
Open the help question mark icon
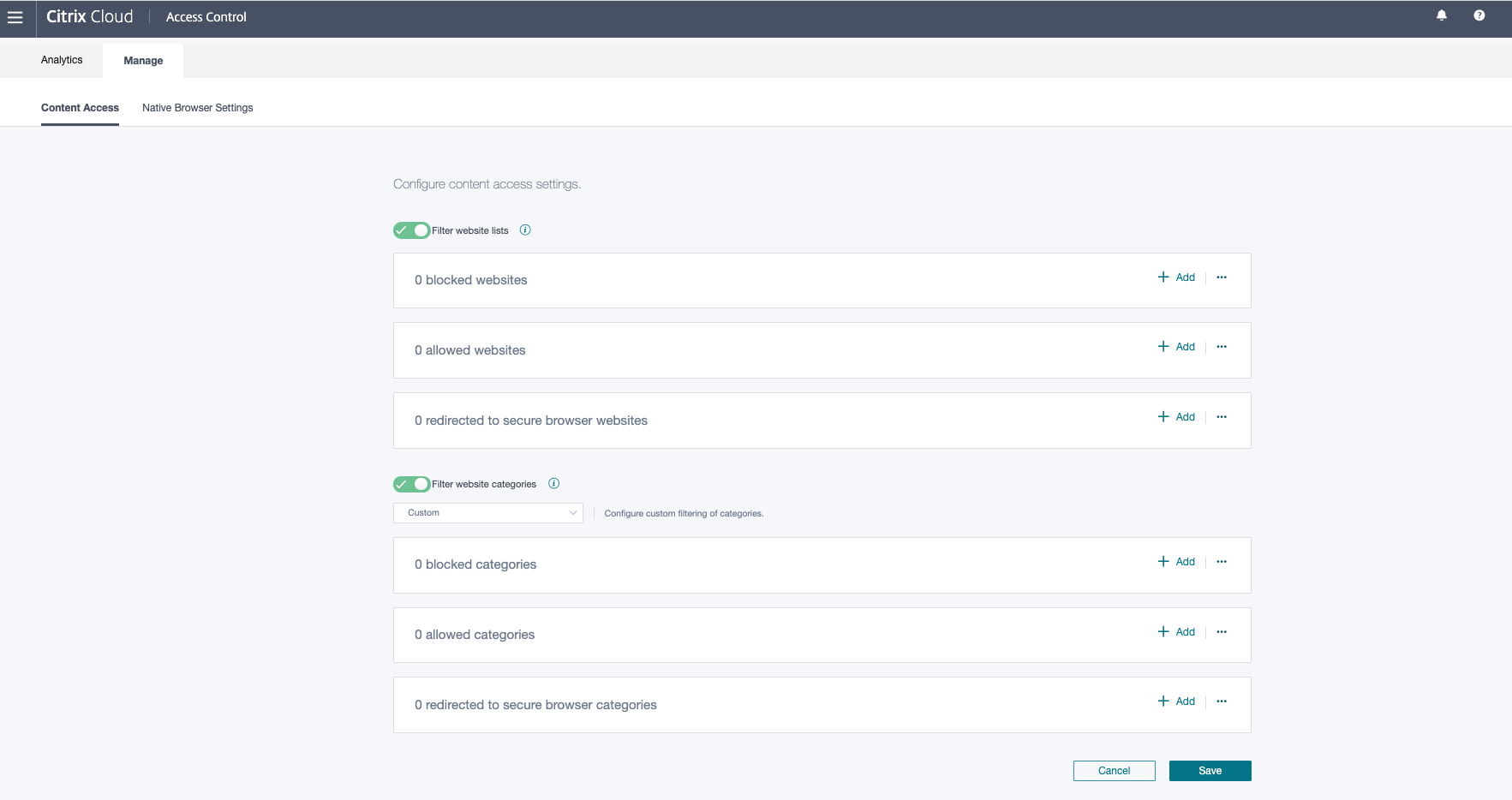1479,15
